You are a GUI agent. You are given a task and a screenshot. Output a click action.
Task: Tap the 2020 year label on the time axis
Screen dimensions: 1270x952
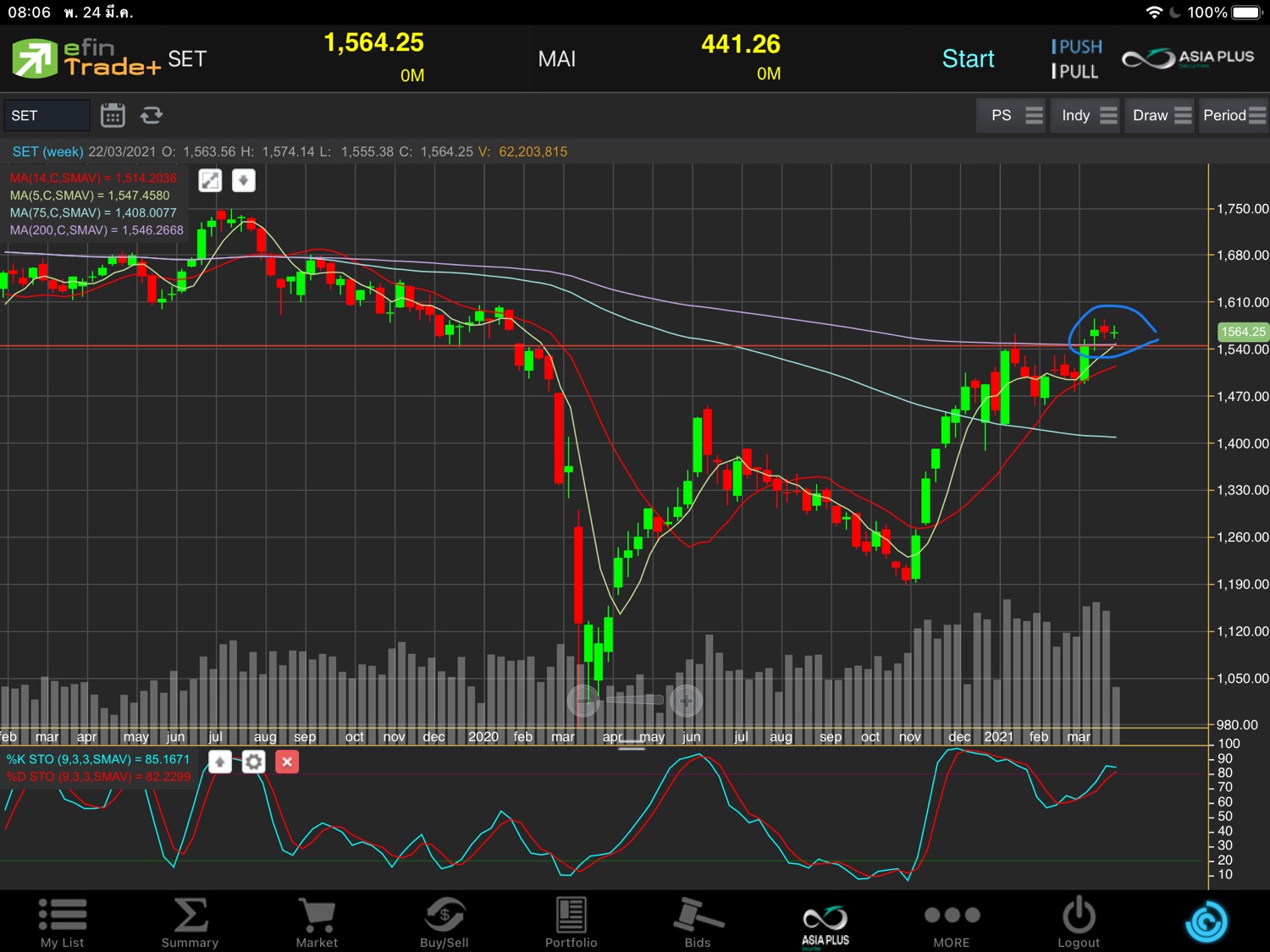click(x=483, y=736)
